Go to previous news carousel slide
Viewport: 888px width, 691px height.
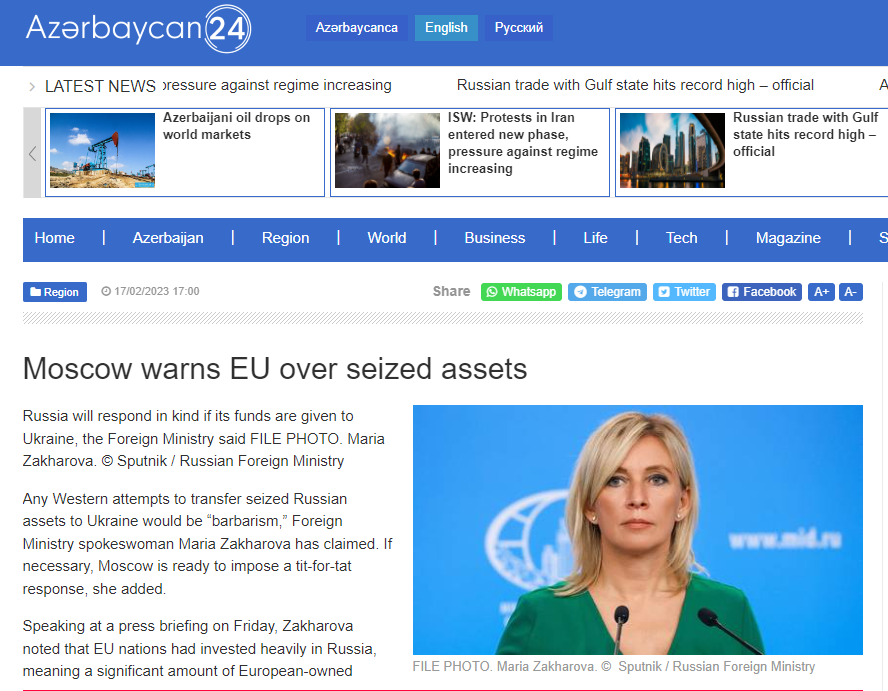[x=32, y=153]
